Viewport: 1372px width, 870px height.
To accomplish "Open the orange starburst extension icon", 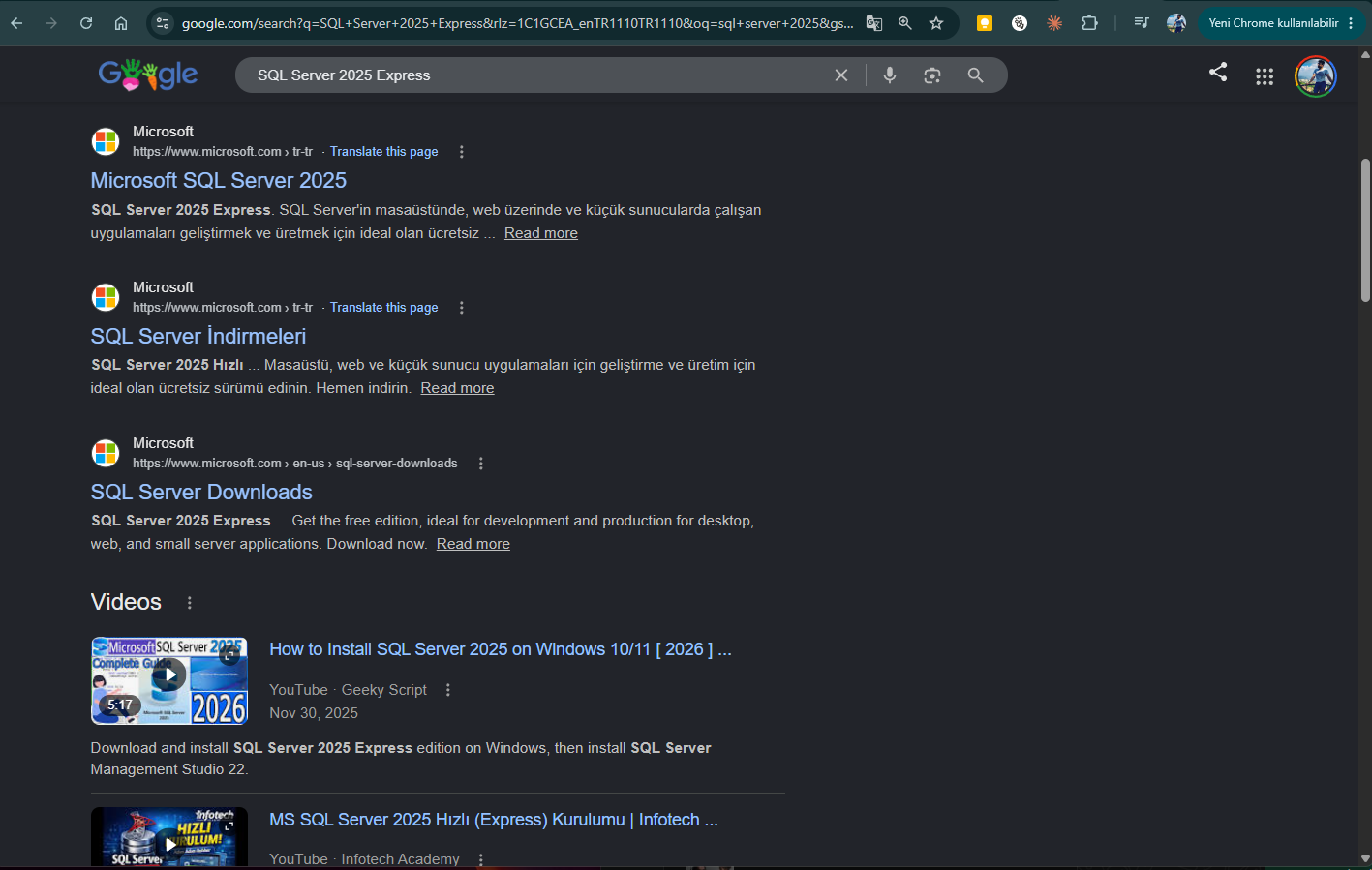I will (1054, 23).
